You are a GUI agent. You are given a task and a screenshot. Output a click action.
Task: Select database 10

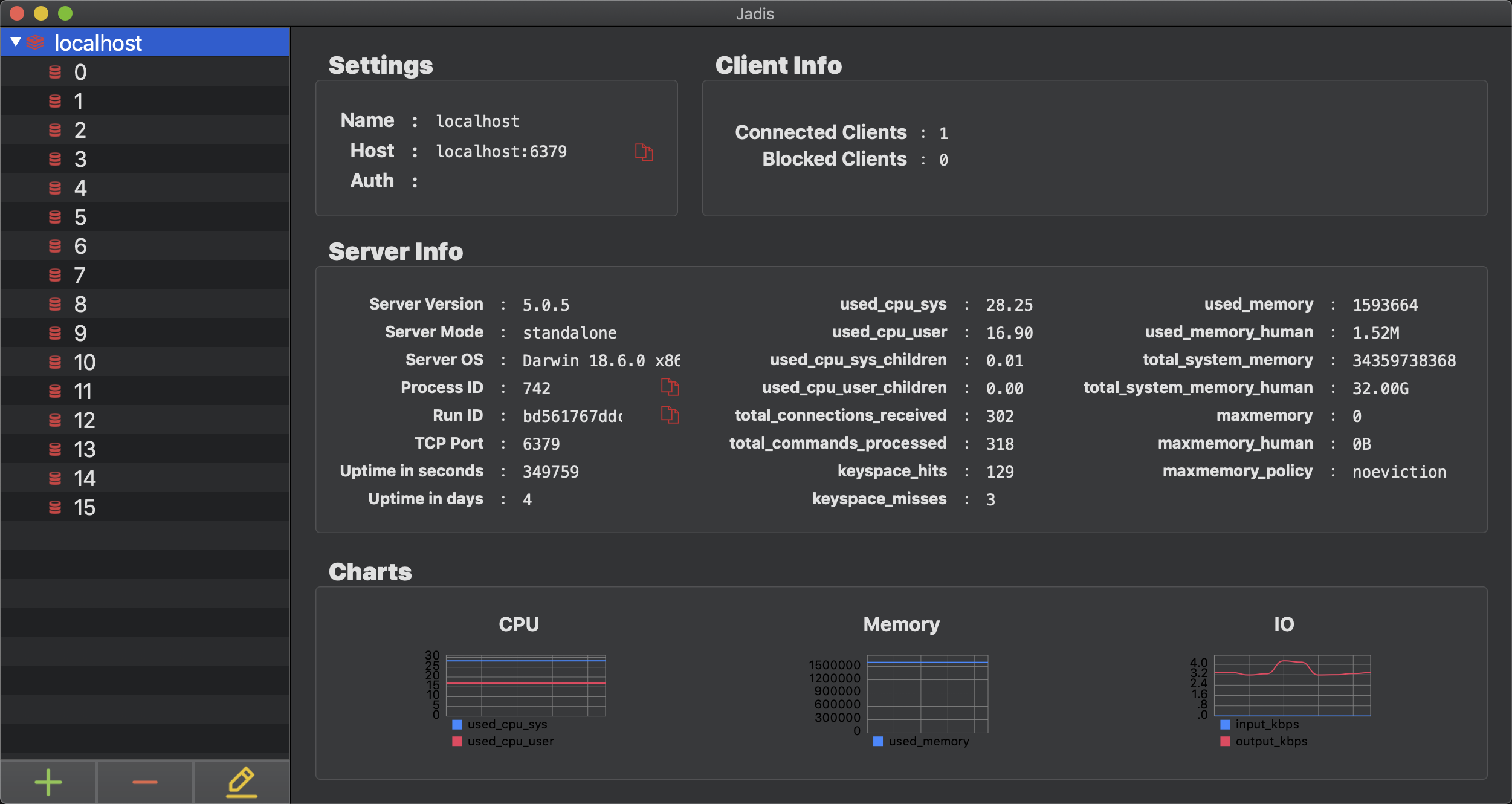pos(145,362)
